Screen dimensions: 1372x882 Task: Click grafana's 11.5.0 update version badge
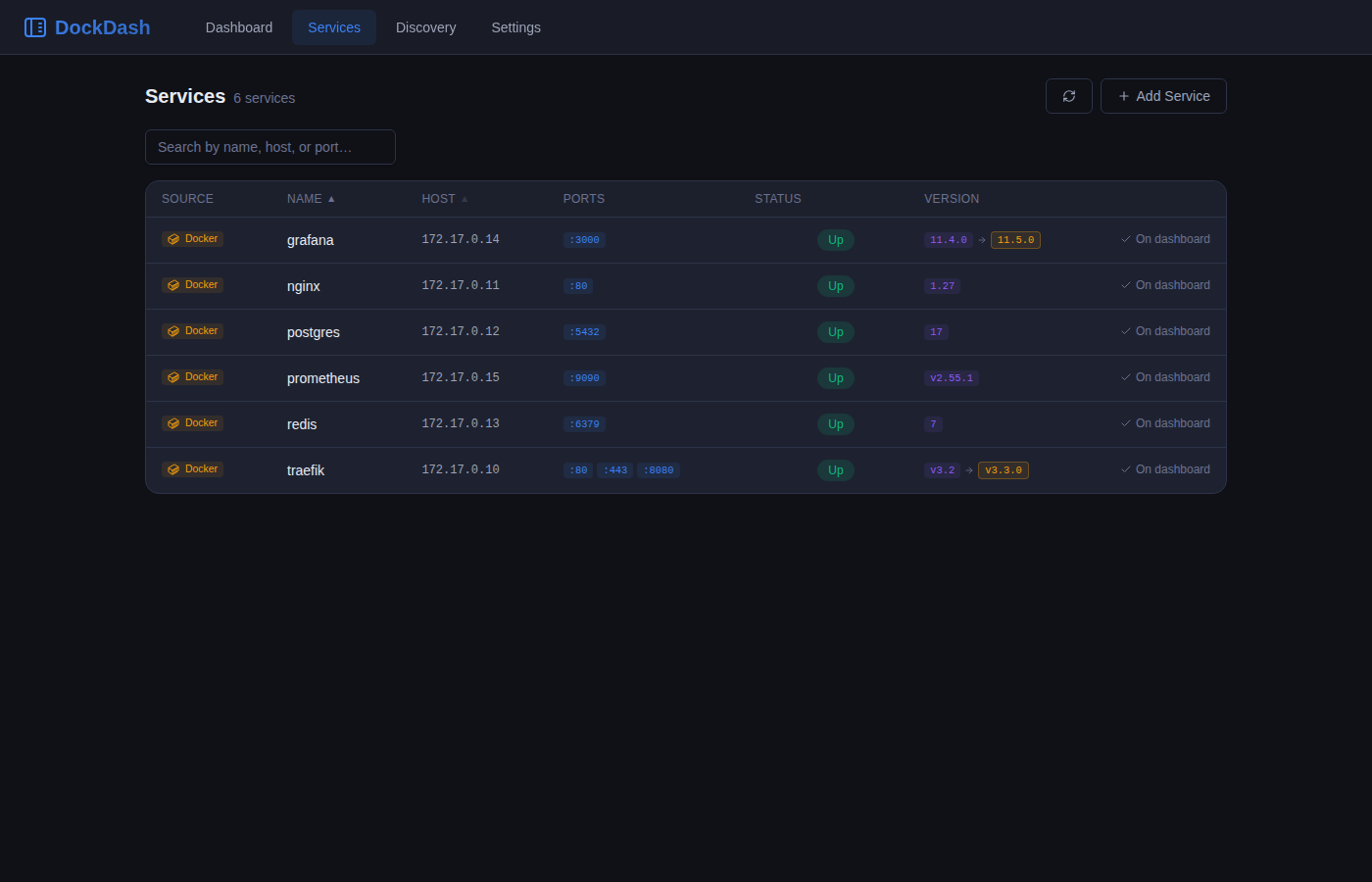click(x=1015, y=240)
